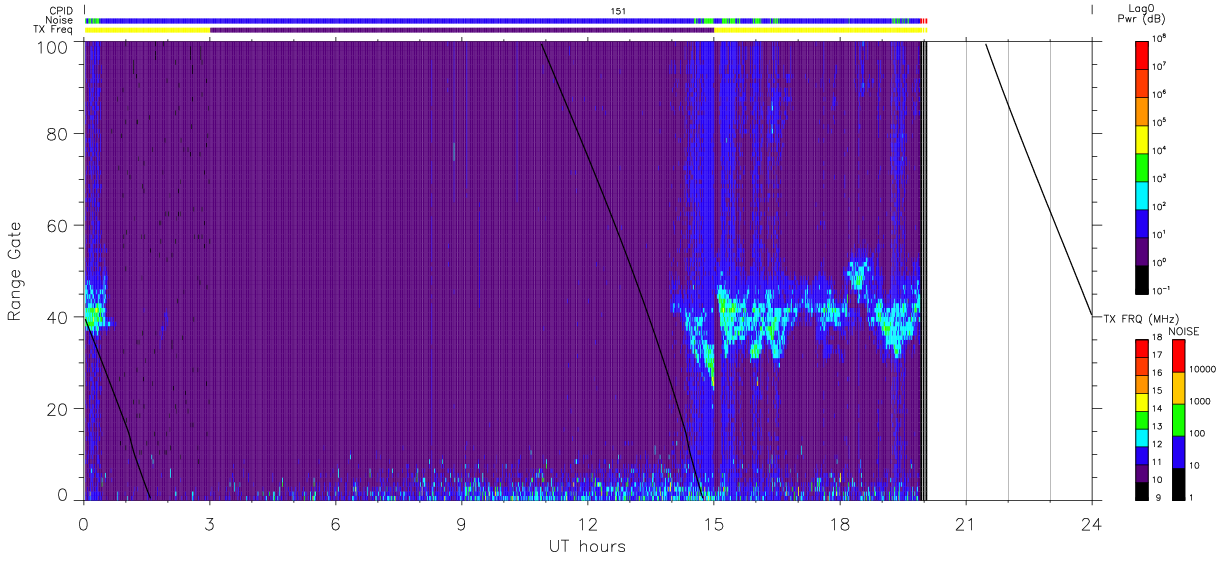The width and height of the screenshot is (1228, 567).
Task: Click the CPID label at top left
Action: point(62,11)
